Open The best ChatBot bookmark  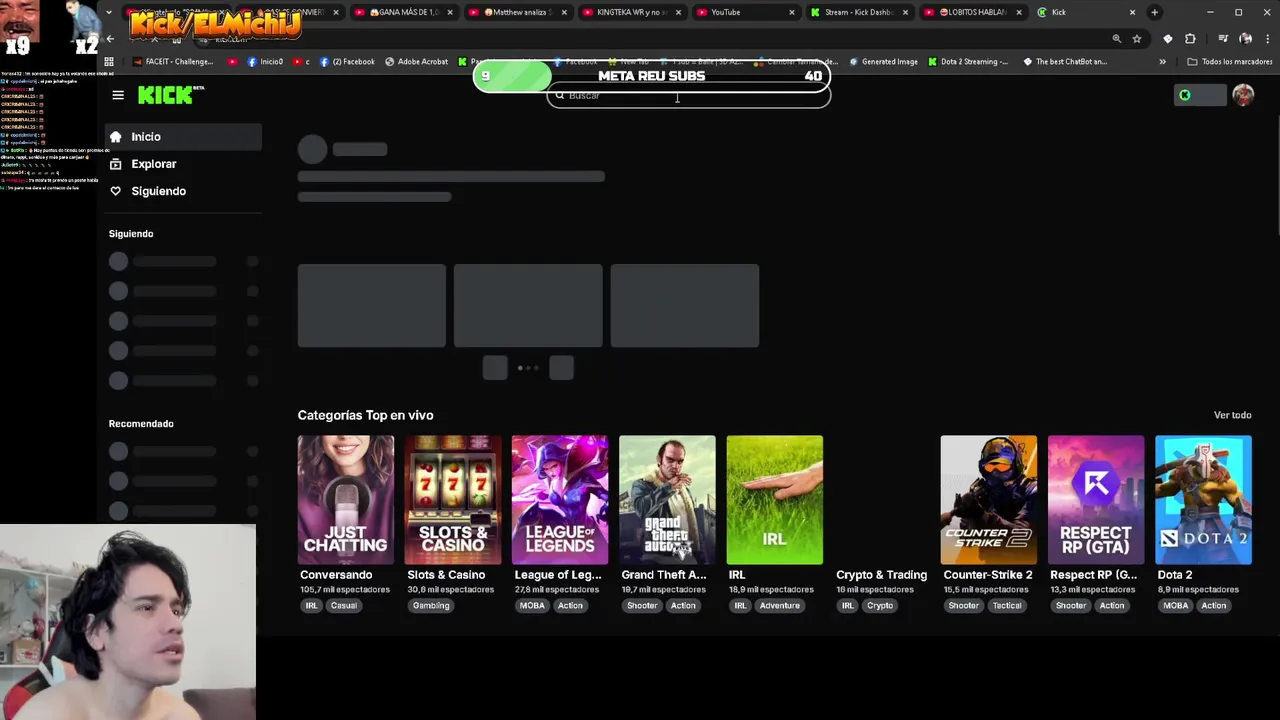coord(1064,61)
